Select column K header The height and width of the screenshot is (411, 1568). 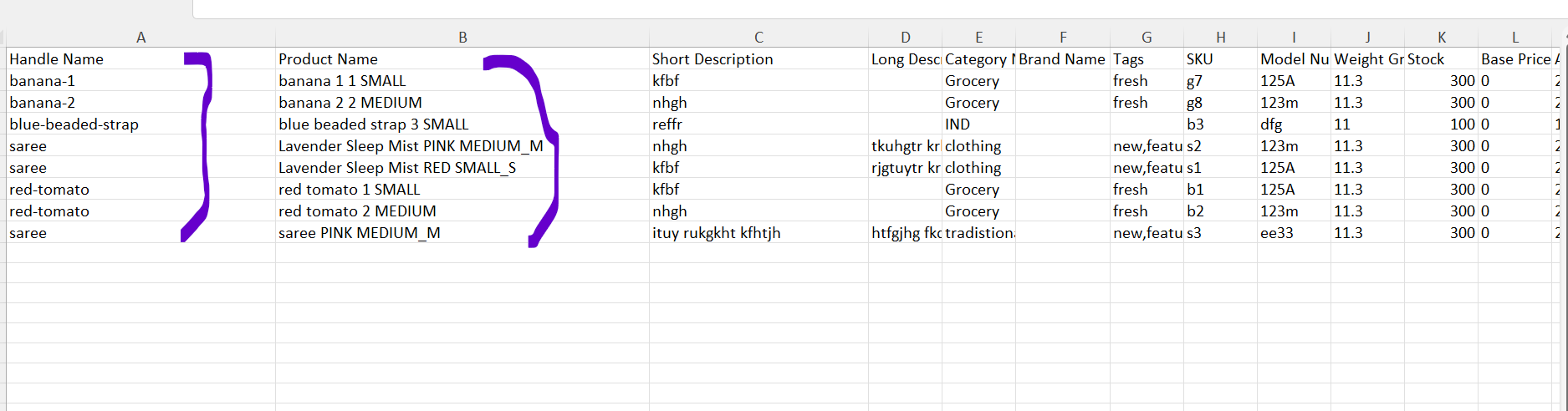1442,38
